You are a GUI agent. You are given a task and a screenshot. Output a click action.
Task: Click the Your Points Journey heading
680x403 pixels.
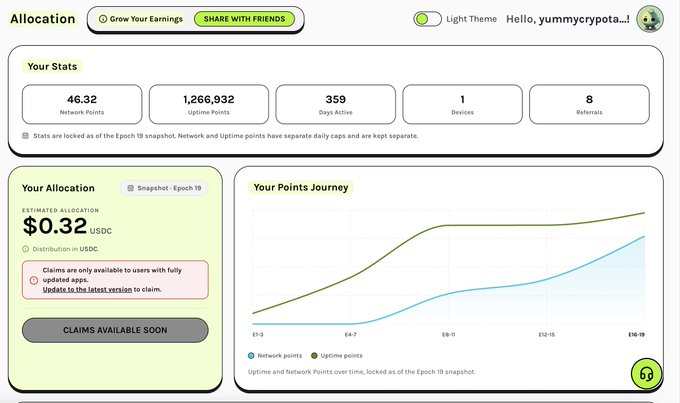pos(301,187)
